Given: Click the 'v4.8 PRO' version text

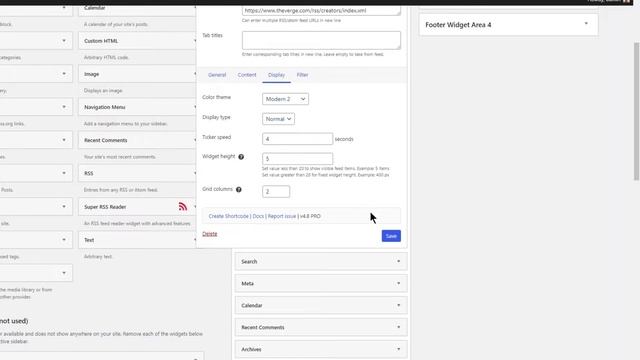Looking at the screenshot, I should click(310, 216).
